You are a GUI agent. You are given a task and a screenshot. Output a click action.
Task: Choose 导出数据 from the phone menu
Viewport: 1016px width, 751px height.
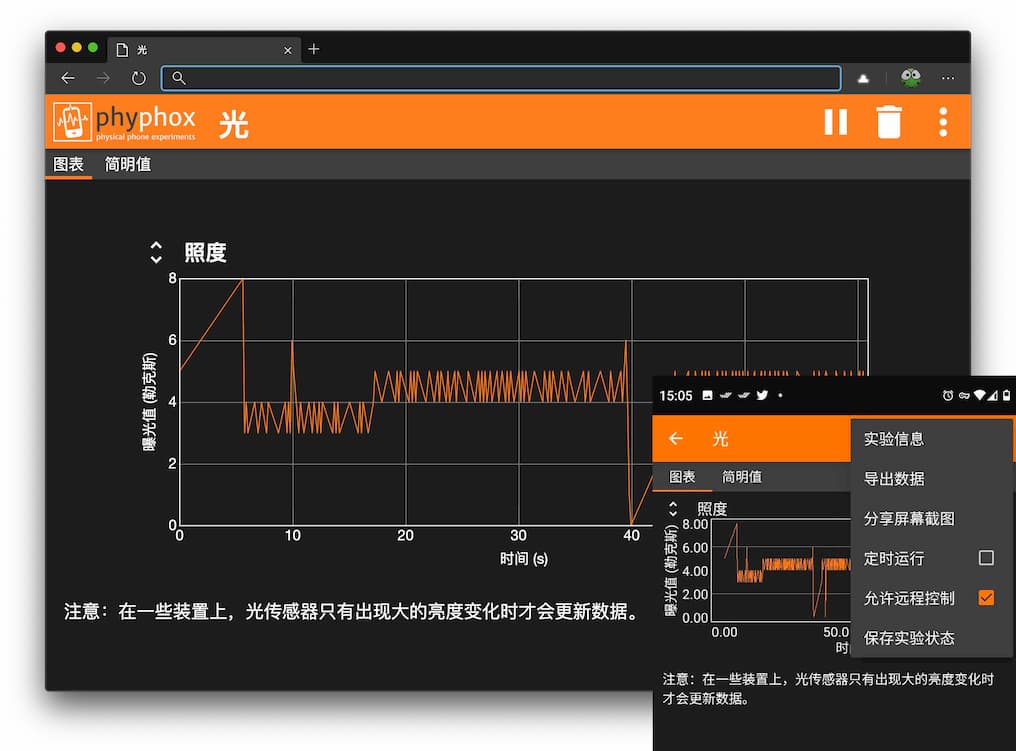pyautogui.click(x=895, y=478)
